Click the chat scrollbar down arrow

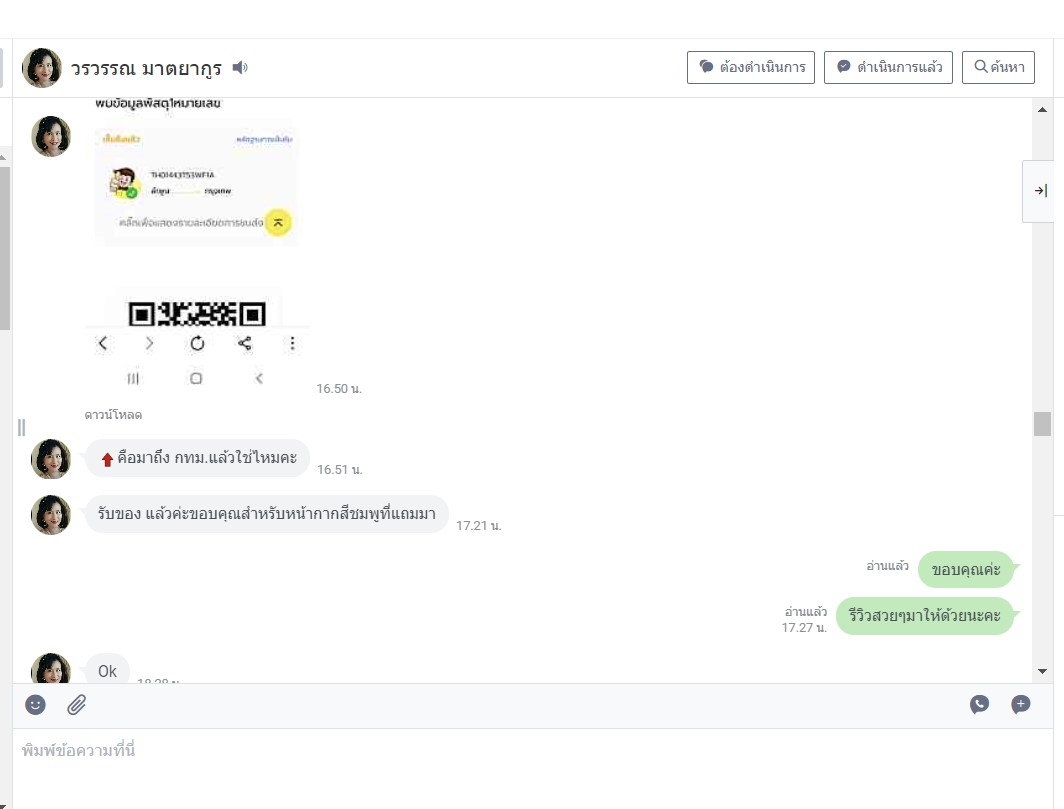(1042, 671)
